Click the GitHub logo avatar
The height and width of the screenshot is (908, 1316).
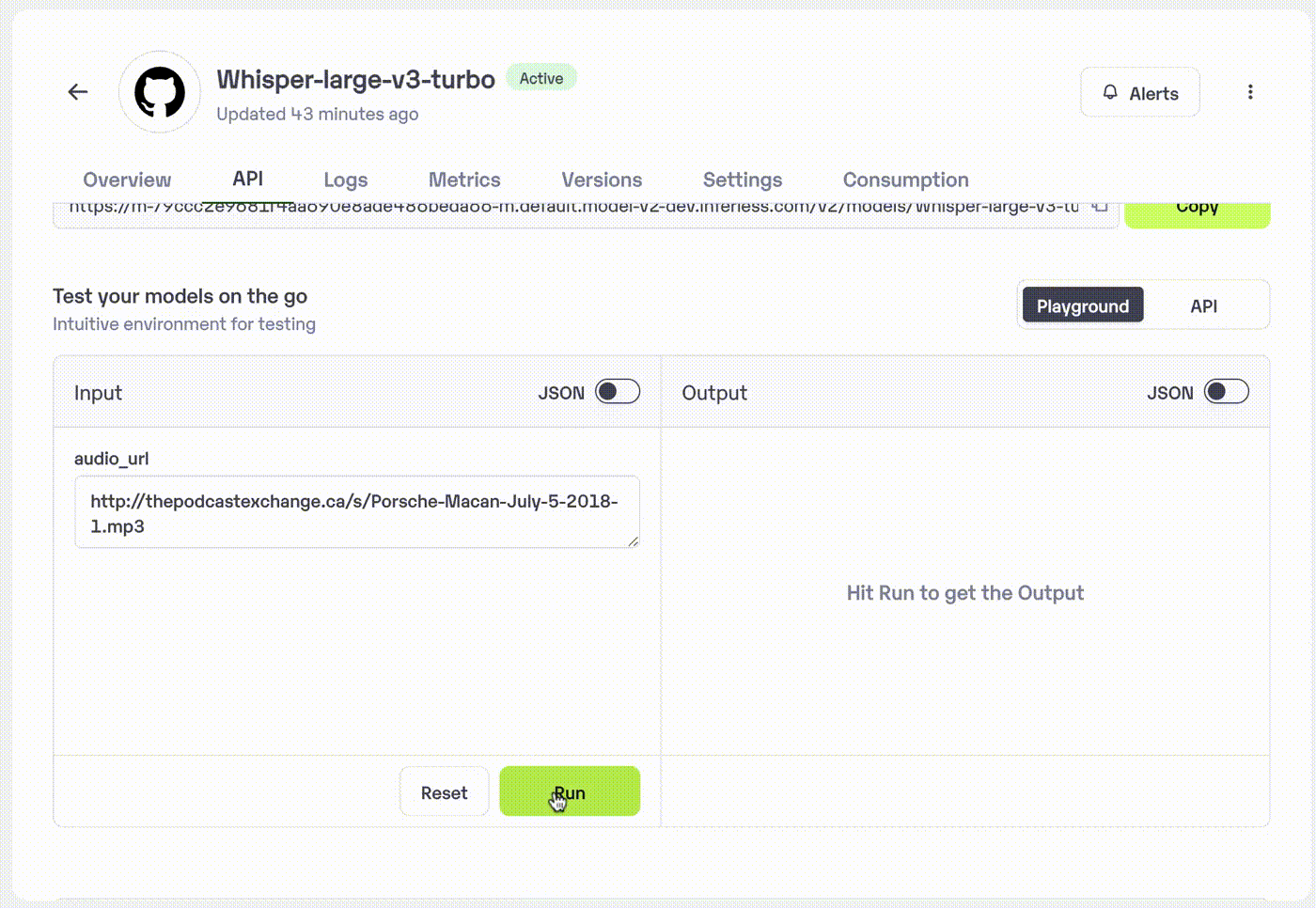tap(160, 92)
